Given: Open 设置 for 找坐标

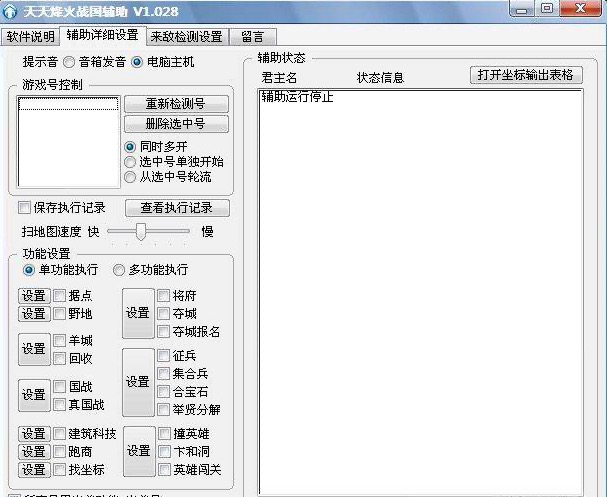Looking at the screenshot, I should click(34, 470).
